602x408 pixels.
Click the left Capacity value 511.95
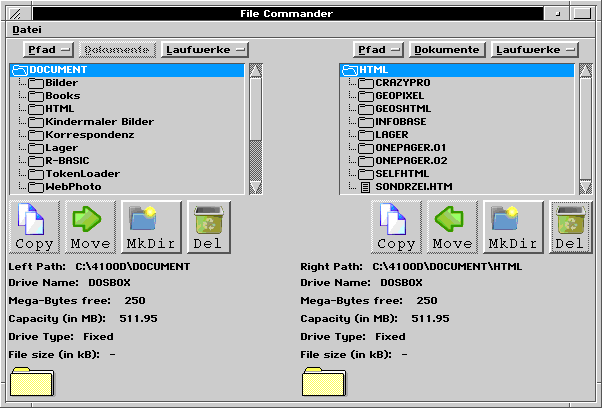(x=138, y=319)
